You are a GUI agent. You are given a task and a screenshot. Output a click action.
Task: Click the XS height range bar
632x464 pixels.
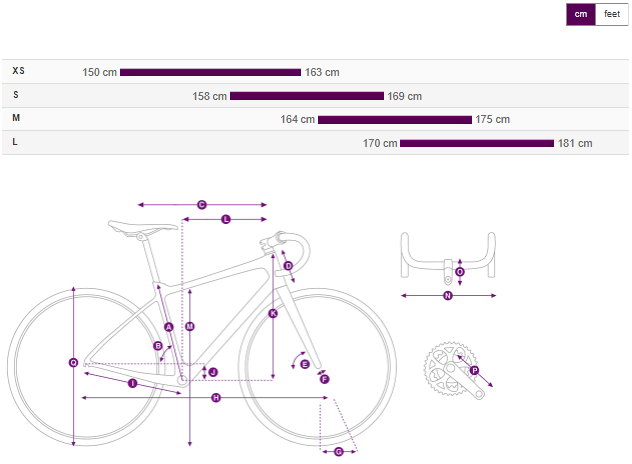pos(210,72)
